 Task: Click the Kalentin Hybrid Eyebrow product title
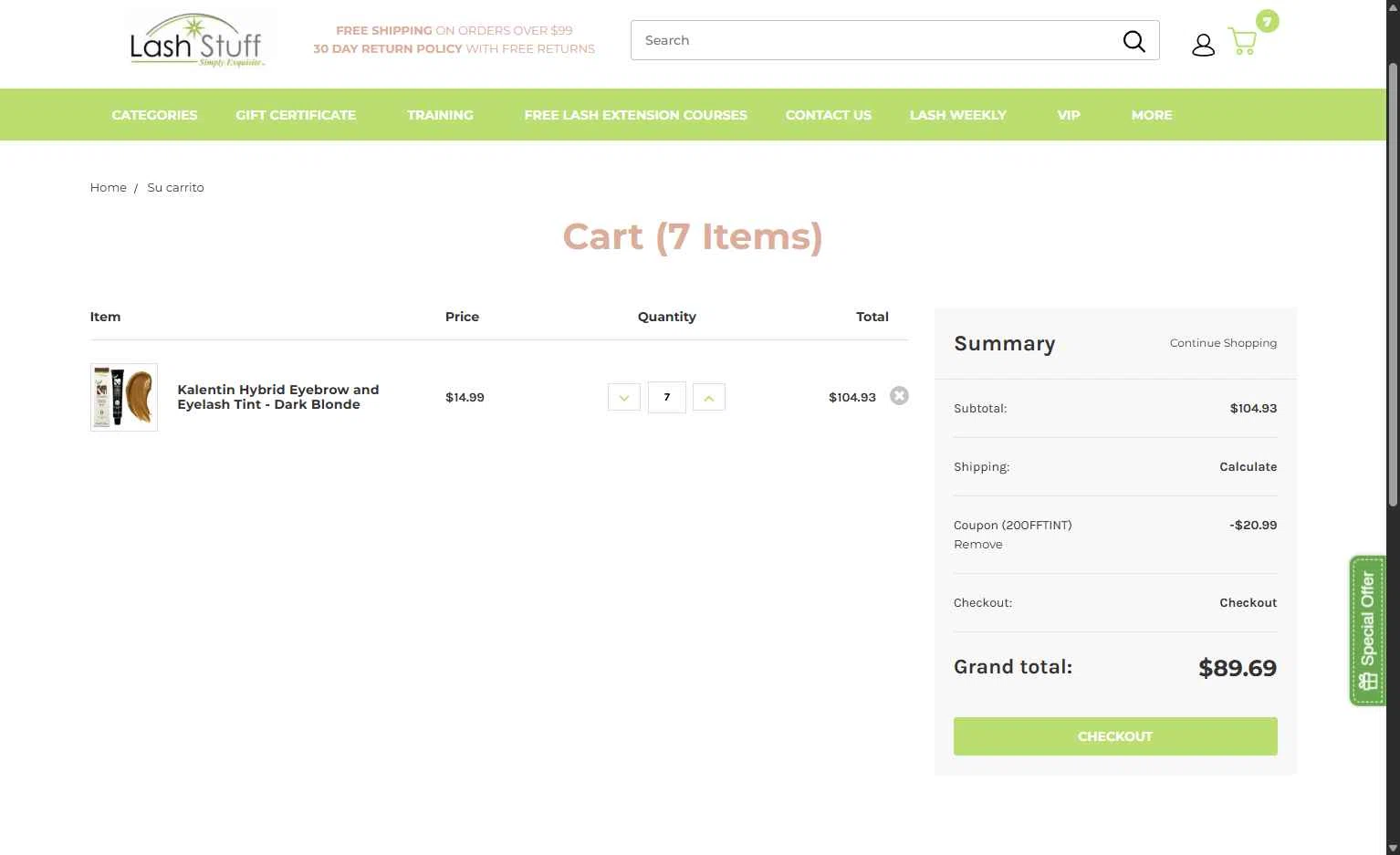click(x=278, y=397)
